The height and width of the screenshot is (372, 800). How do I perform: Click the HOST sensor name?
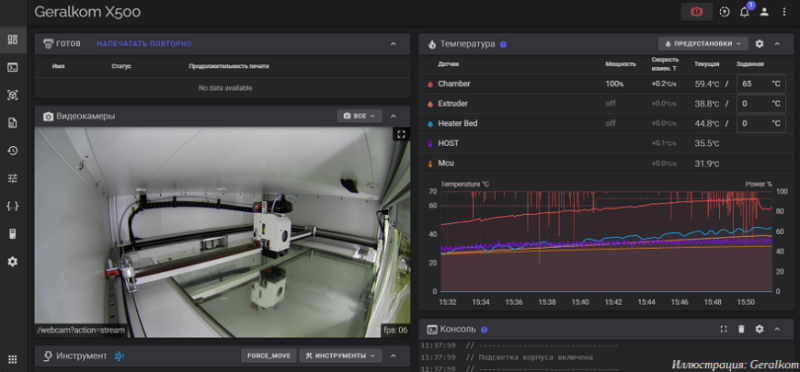pos(448,143)
